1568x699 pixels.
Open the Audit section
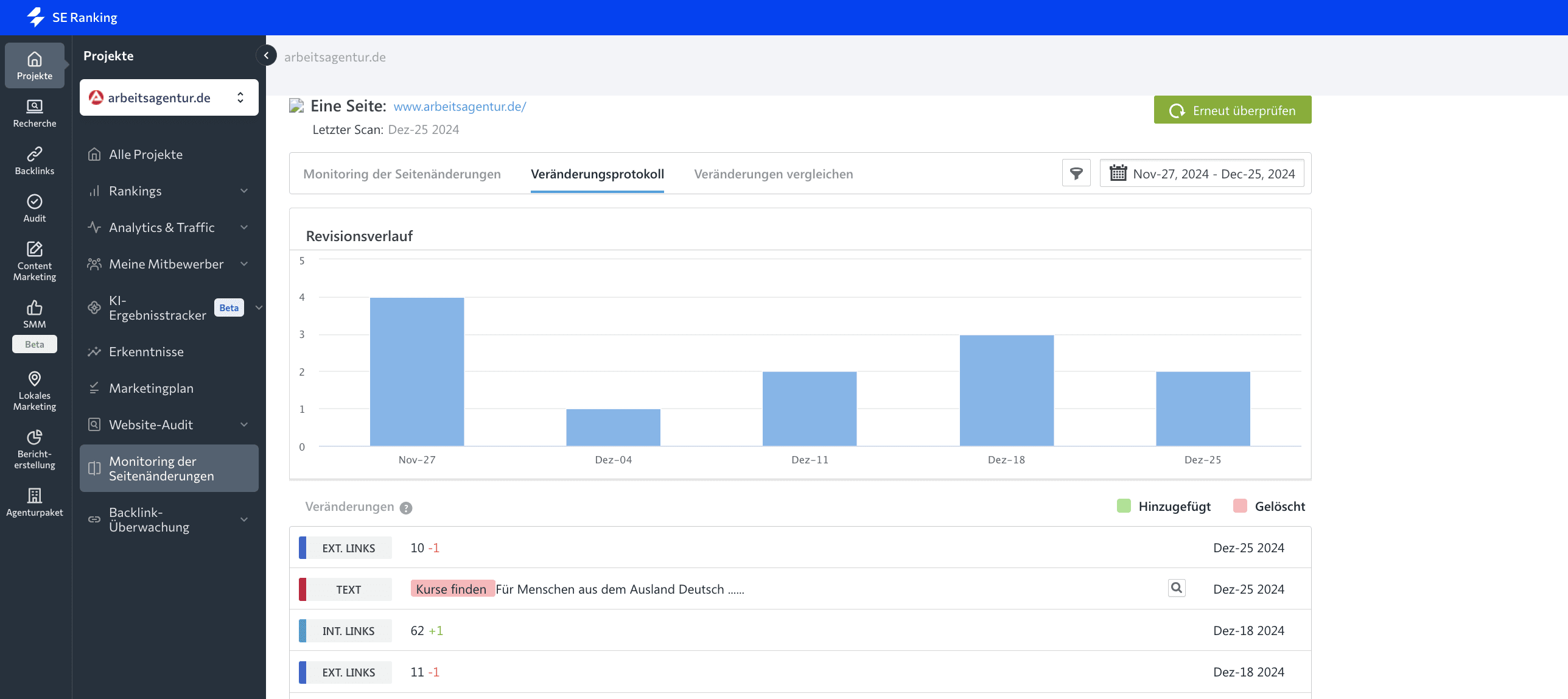point(35,209)
